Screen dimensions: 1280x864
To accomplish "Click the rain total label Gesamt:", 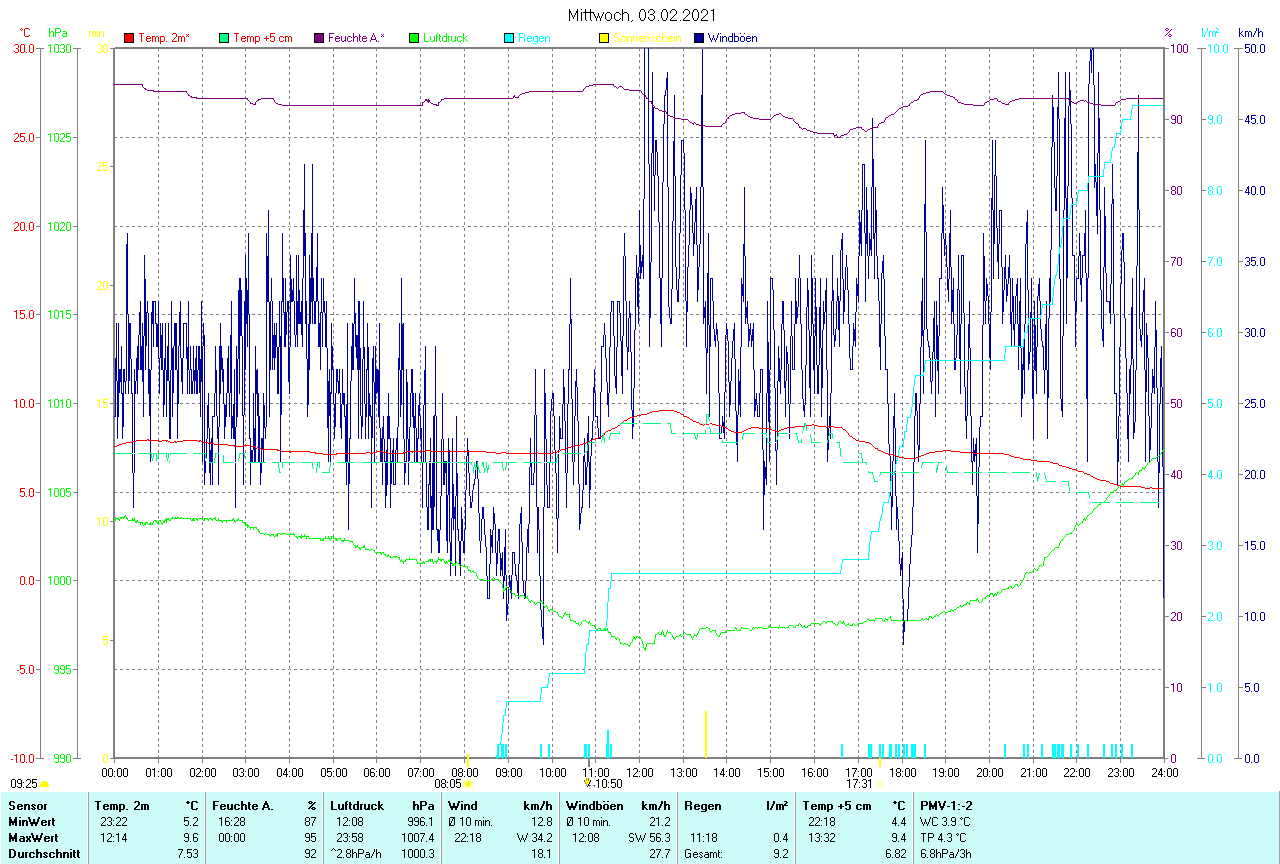I will pyautogui.click(x=705, y=854).
